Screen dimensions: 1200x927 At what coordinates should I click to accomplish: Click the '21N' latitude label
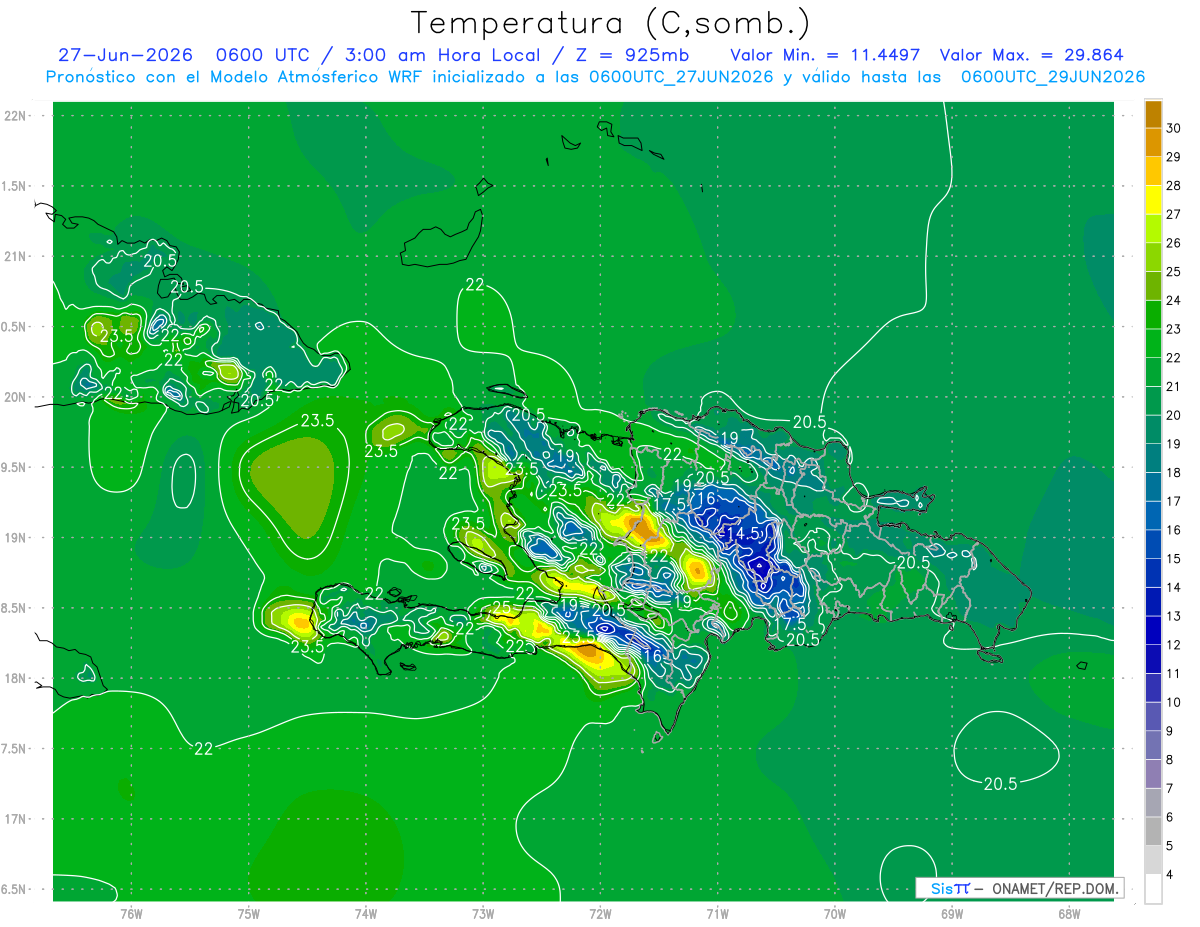coord(16,256)
